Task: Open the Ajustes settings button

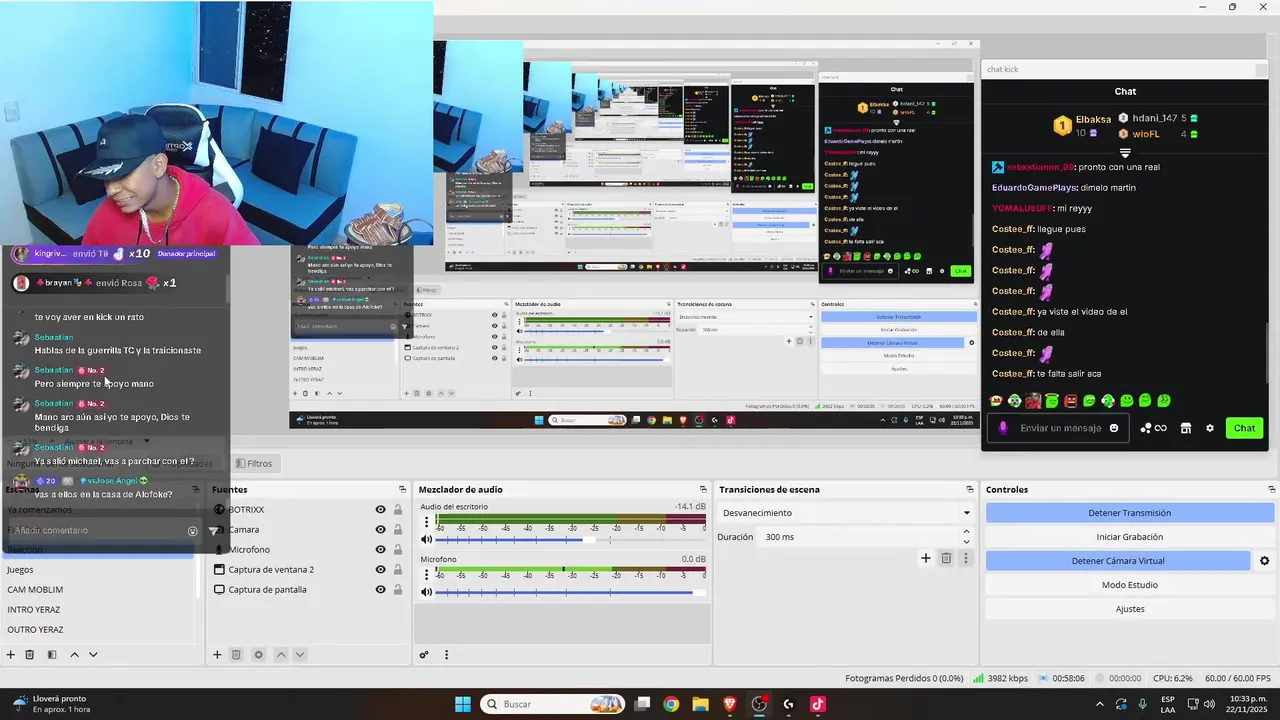Action: coord(1129,609)
